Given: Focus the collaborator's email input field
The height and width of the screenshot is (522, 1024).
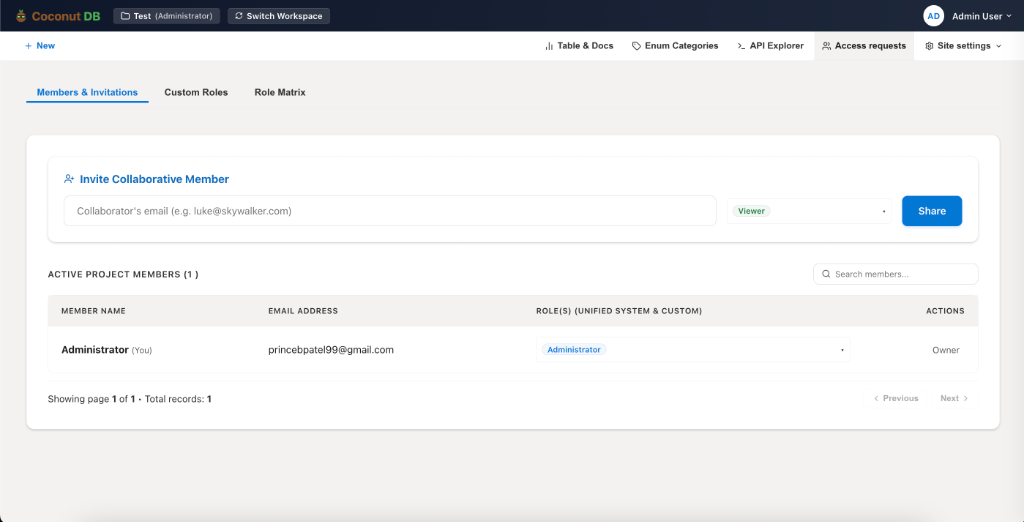Looking at the screenshot, I should click(390, 211).
